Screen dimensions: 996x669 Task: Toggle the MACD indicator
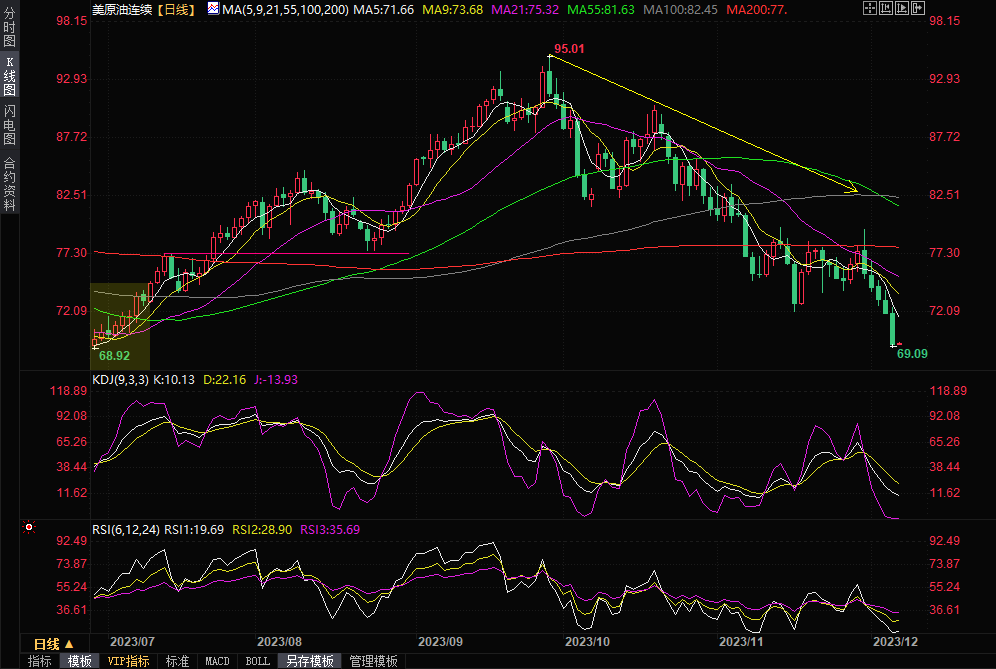click(x=217, y=661)
